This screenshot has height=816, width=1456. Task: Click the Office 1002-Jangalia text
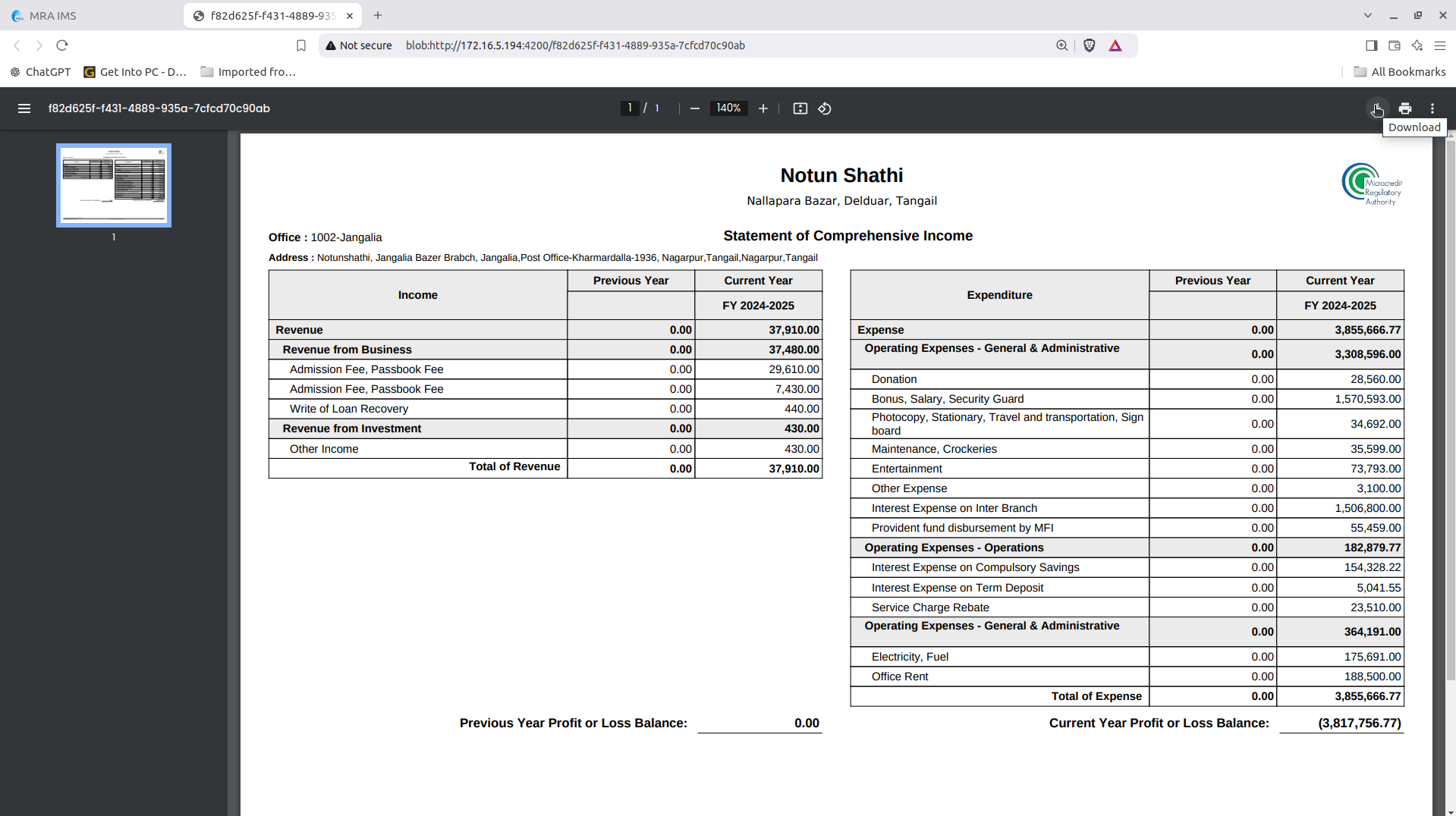[x=325, y=237]
